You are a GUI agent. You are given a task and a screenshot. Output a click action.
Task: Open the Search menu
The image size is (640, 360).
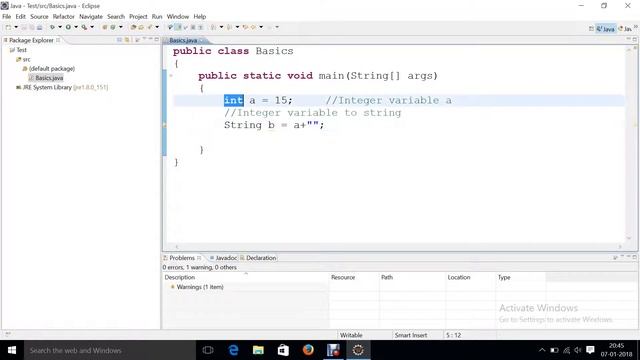tap(116, 17)
